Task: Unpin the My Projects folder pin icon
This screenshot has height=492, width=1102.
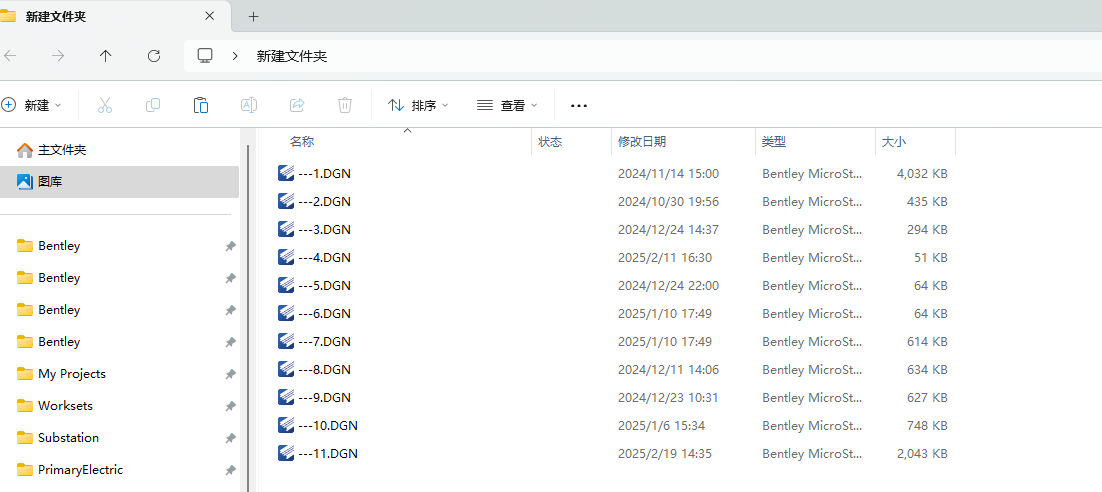Action: pos(230,374)
